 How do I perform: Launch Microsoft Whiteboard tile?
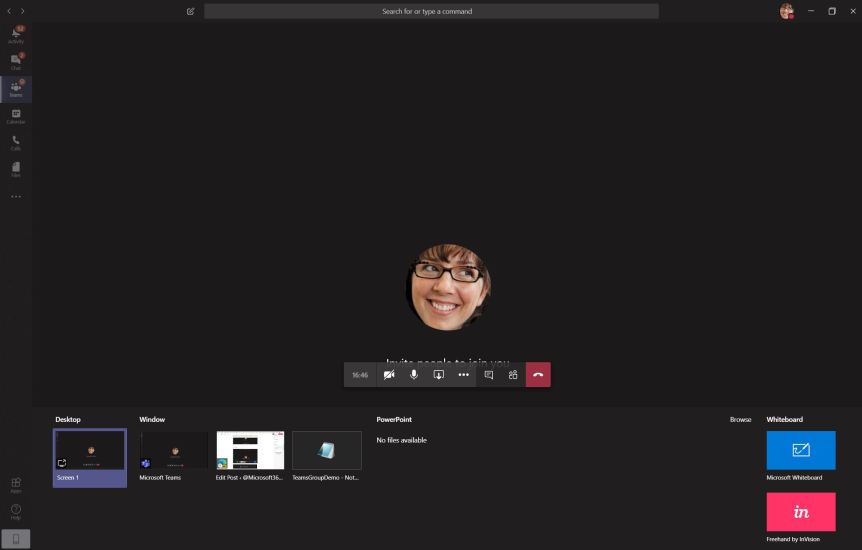pos(801,451)
